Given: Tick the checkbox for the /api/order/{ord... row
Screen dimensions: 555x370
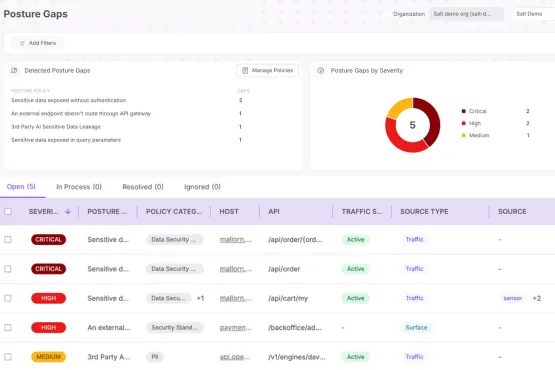Looking at the screenshot, I should click(x=8, y=240).
